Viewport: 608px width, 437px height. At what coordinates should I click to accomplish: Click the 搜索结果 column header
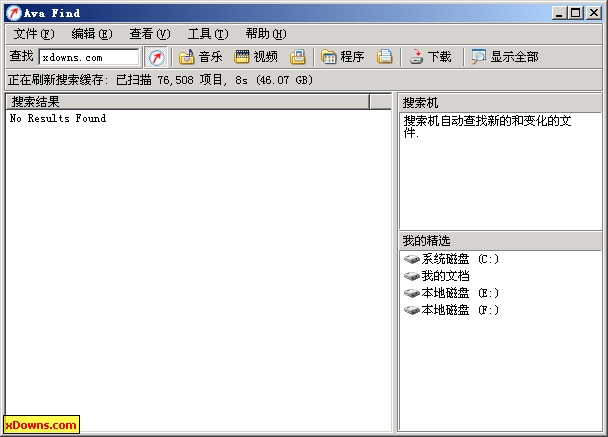coord(188,102)
